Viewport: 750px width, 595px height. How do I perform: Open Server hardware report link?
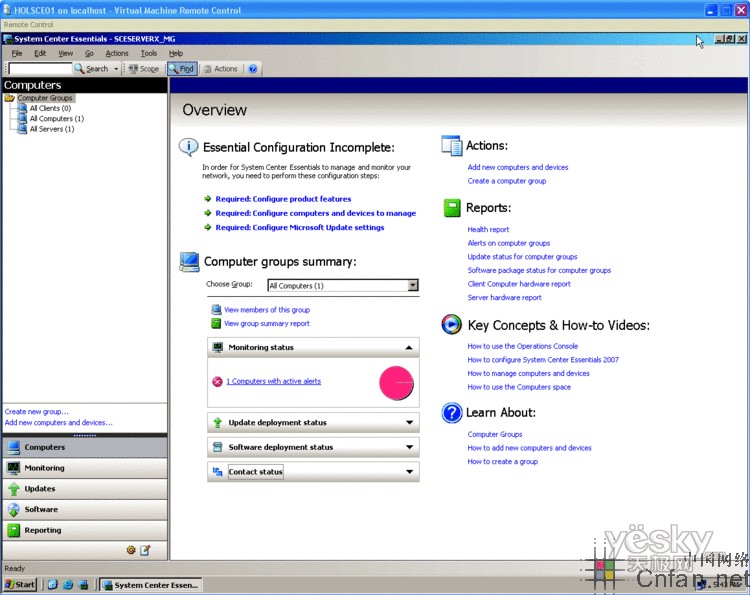click(505, 298)
